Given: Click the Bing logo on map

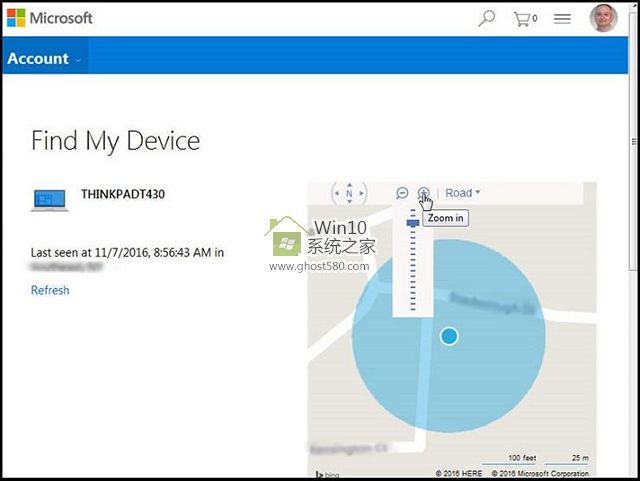Looking at the screenshot, I should [x=327, y=474].
